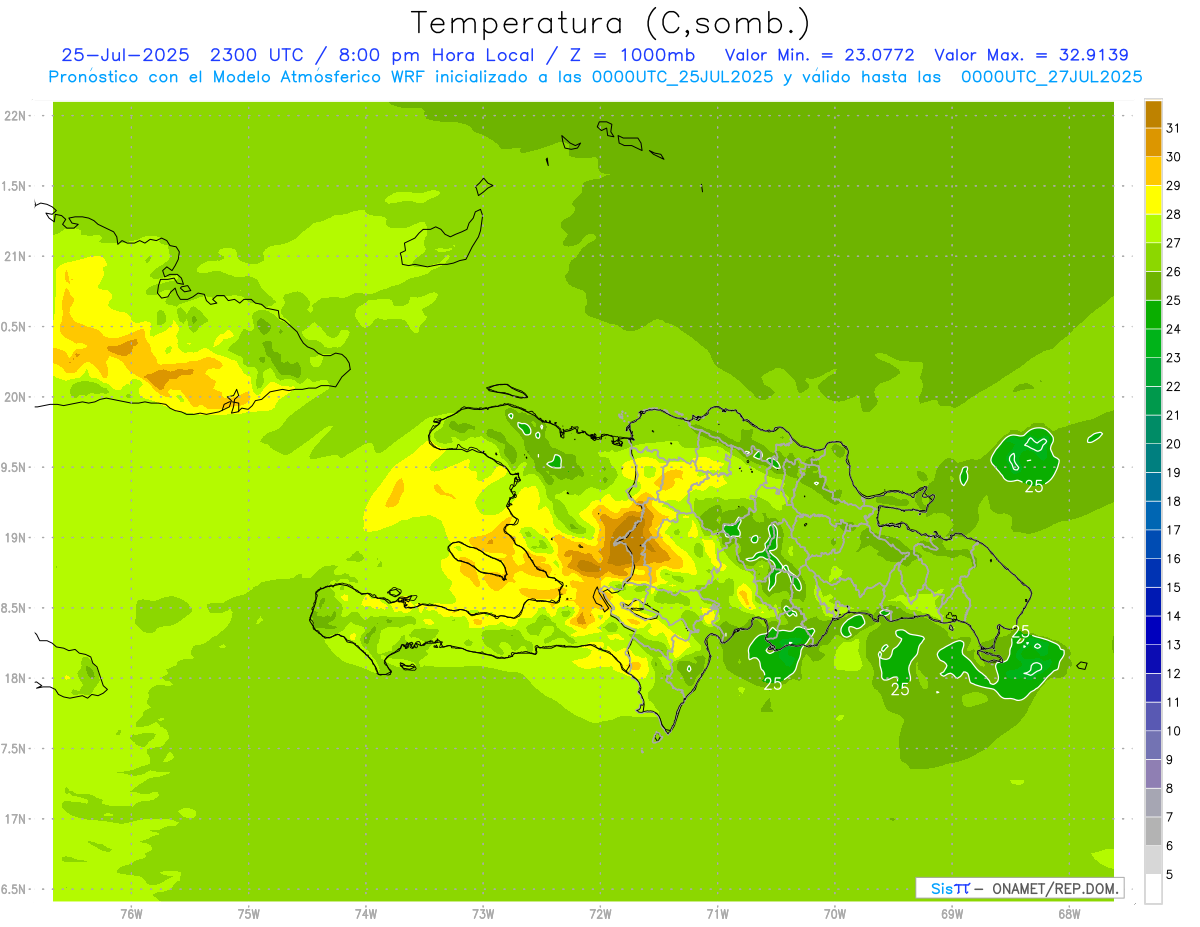
Task: Pick the orange swatch between 30 and 31
Action: pyautogui.click(x=1153, y=143)
